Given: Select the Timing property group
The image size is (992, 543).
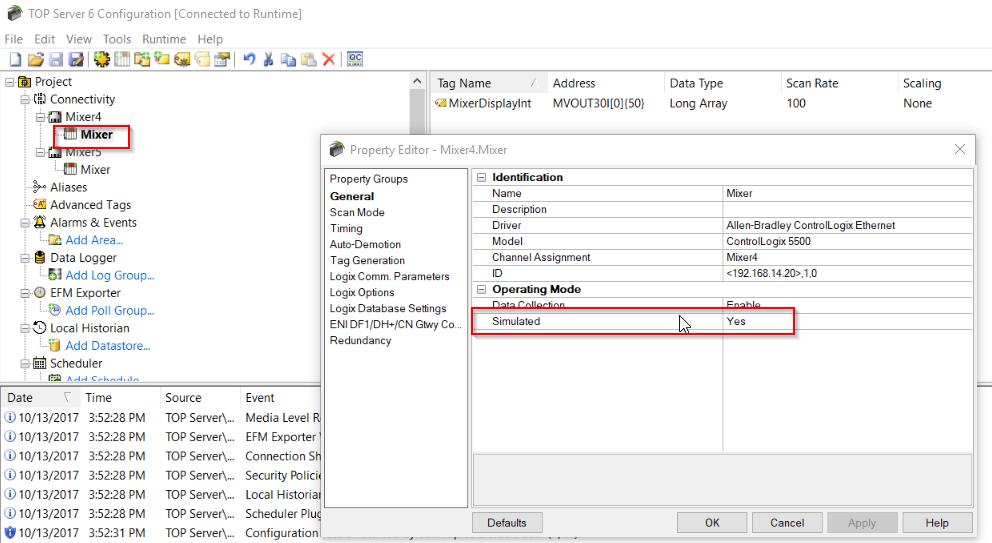Looking at the screenshot, I should [346, 228].
